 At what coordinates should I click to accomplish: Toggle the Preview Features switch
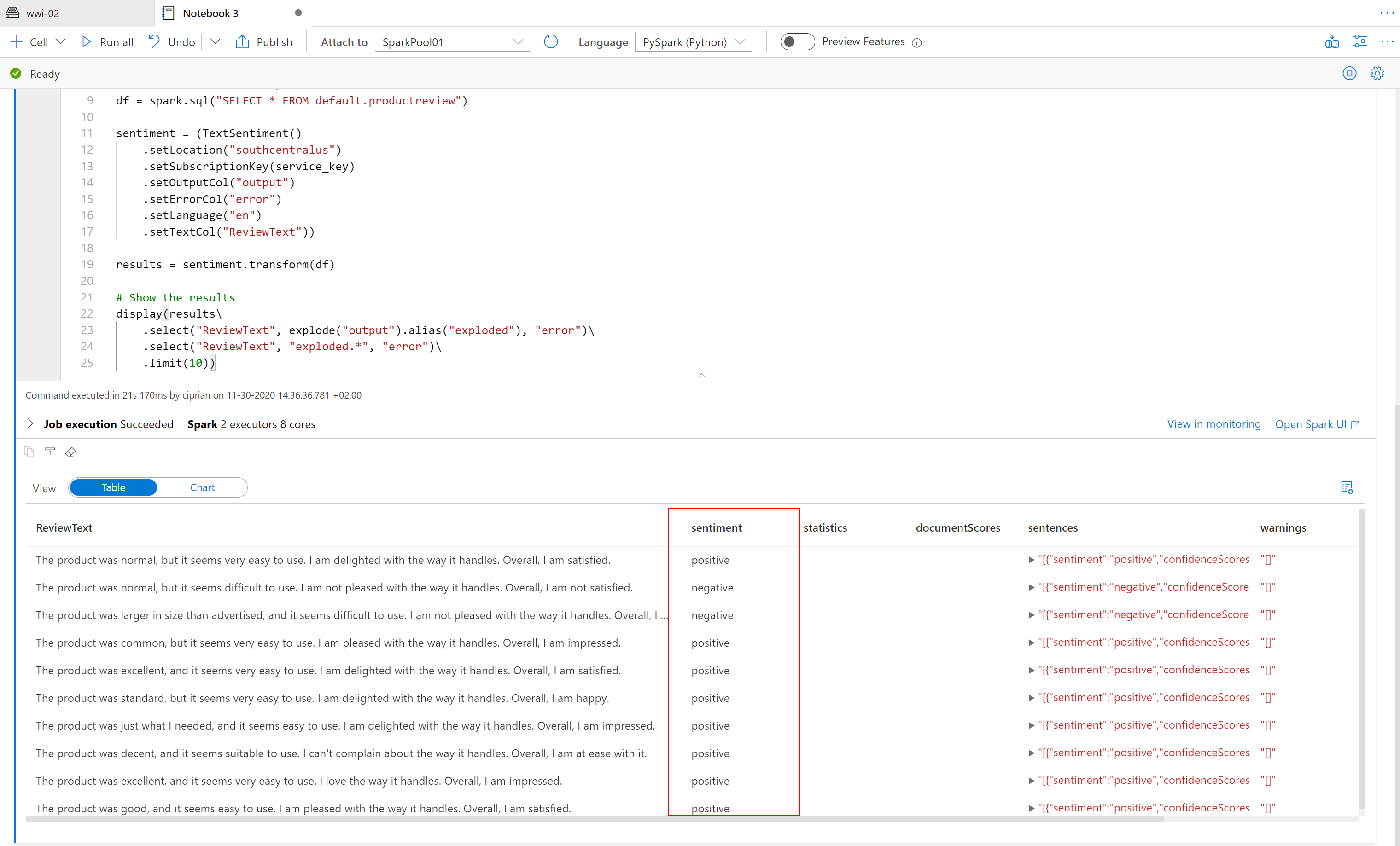tap(797, 41)
